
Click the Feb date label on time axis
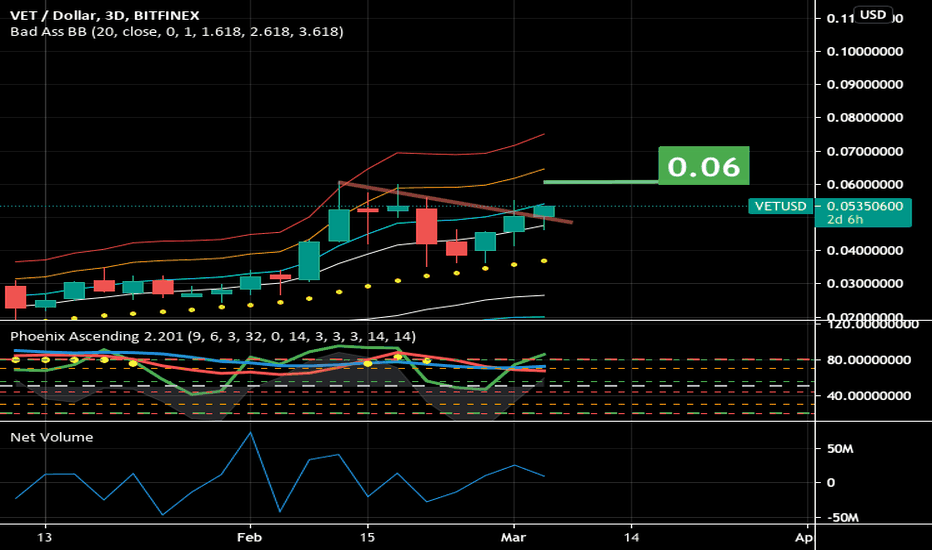click(249, 538)
